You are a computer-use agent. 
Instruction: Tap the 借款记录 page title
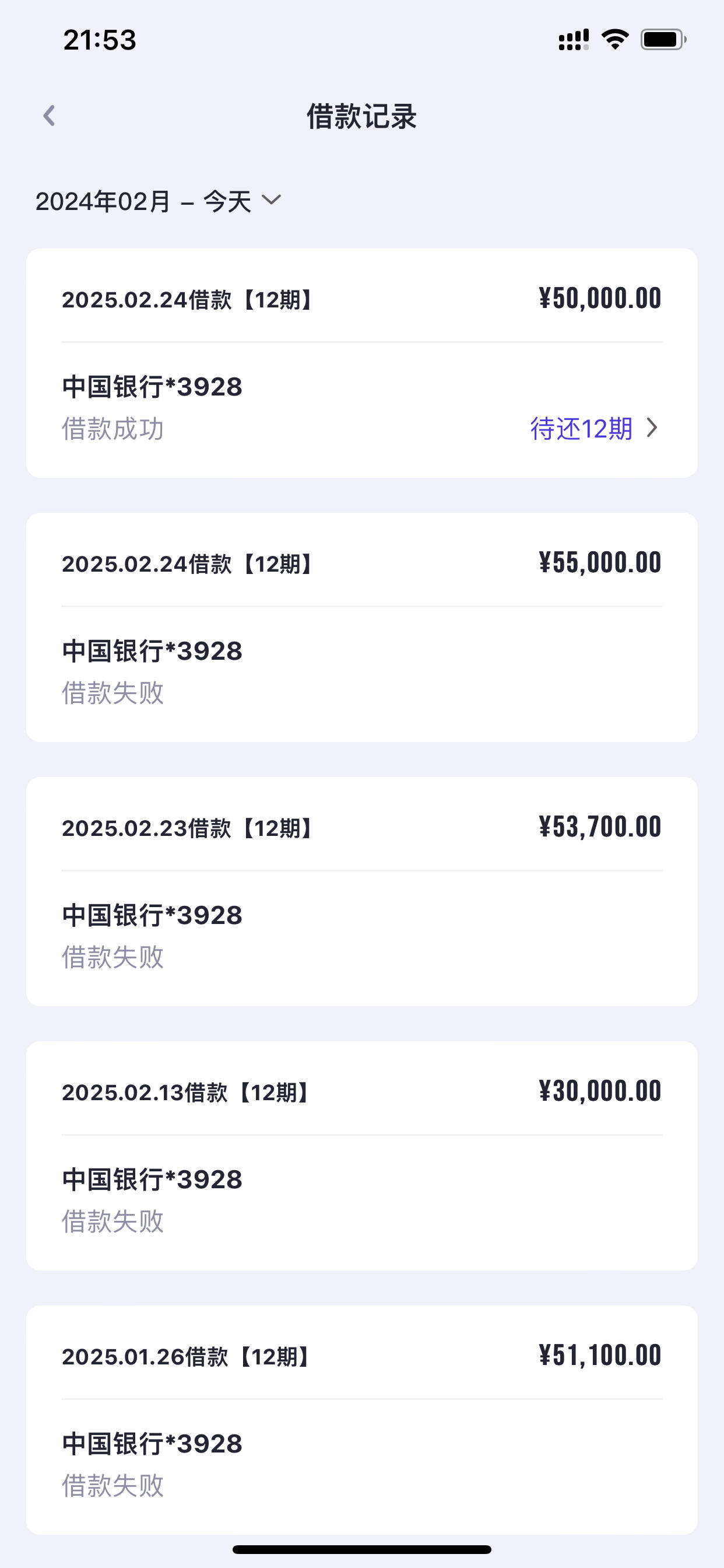[362, 116]
